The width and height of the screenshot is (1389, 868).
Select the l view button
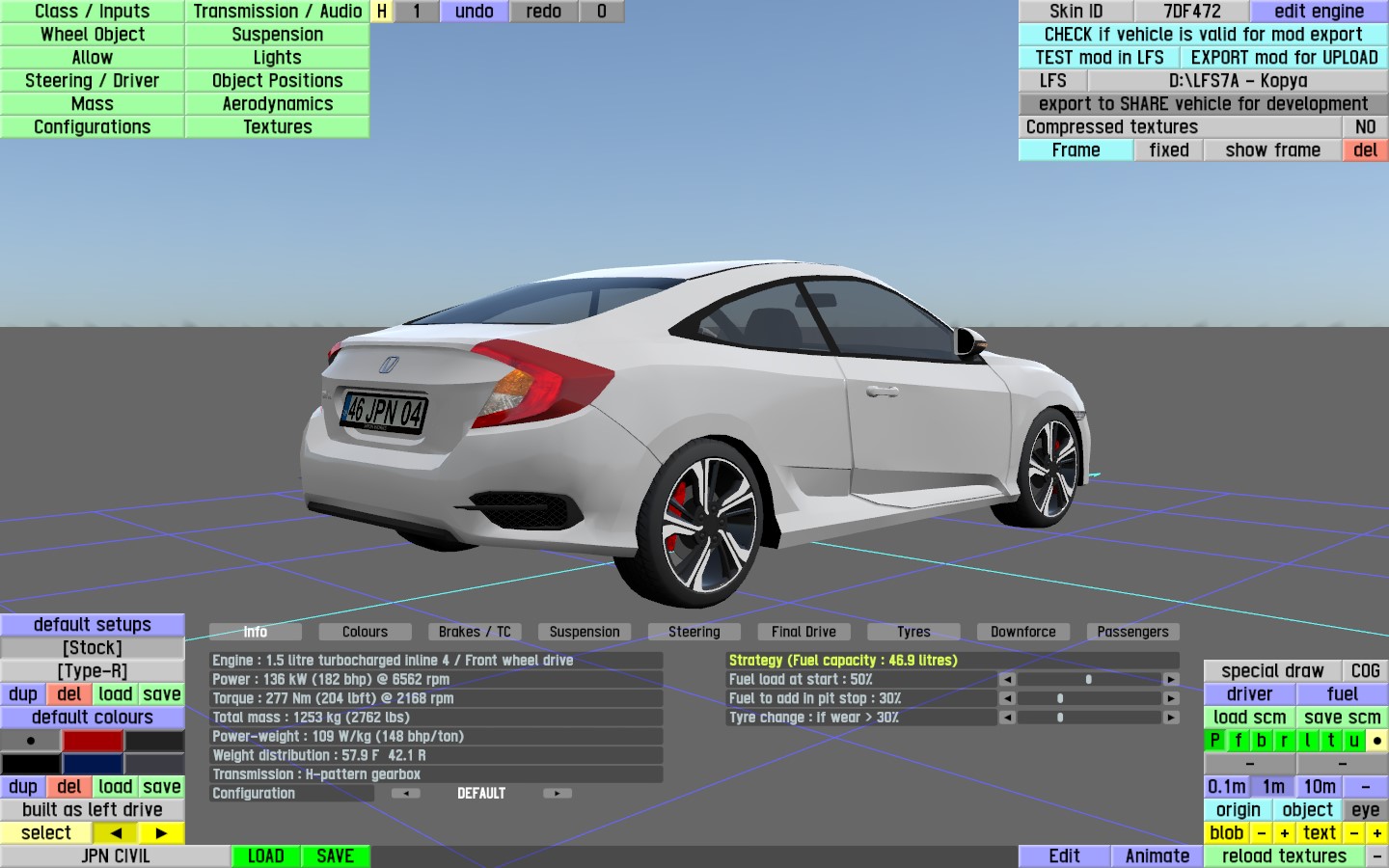click(1308, 741)
